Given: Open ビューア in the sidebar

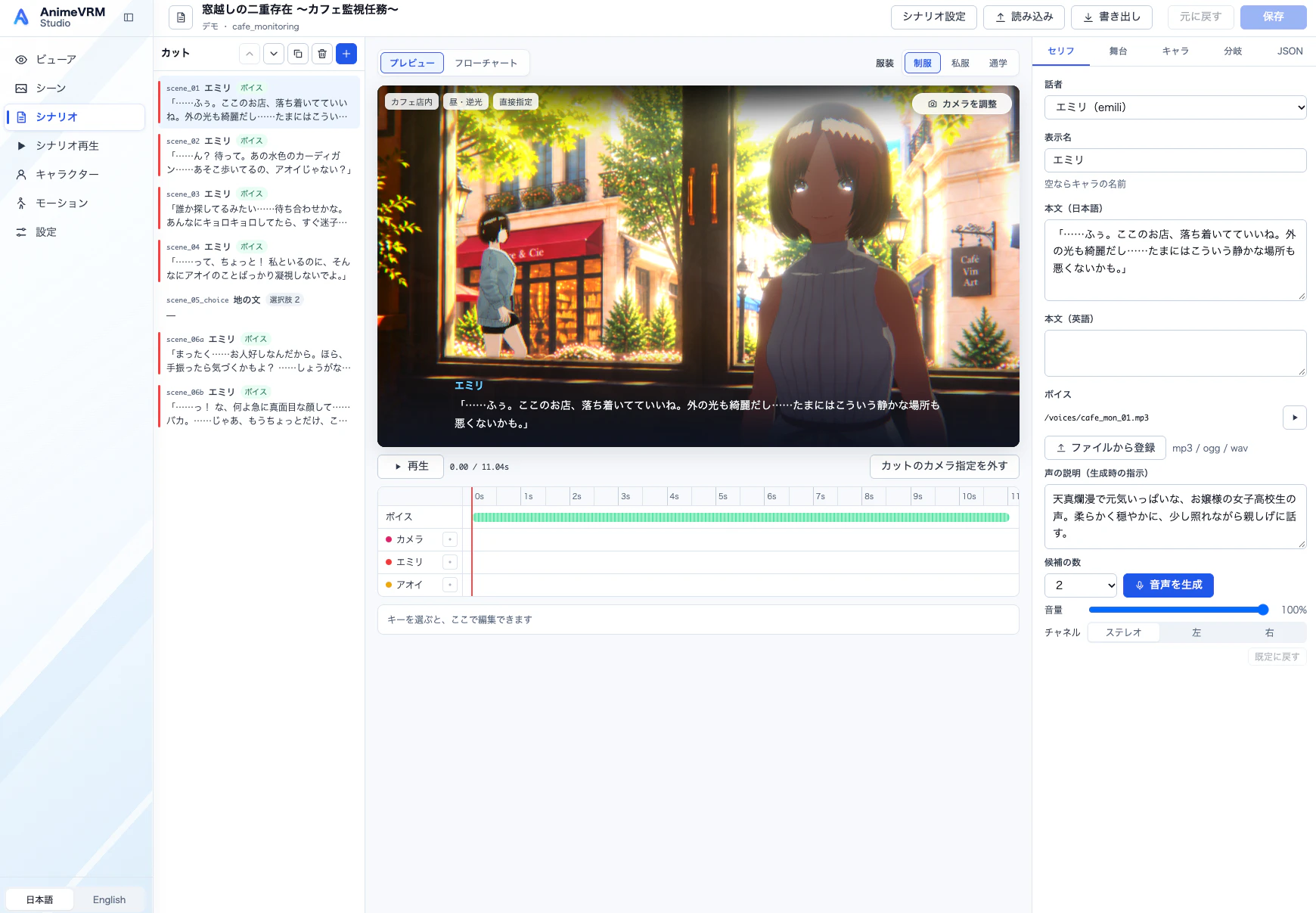Looking at the screenshot, I should click(76, 60).
